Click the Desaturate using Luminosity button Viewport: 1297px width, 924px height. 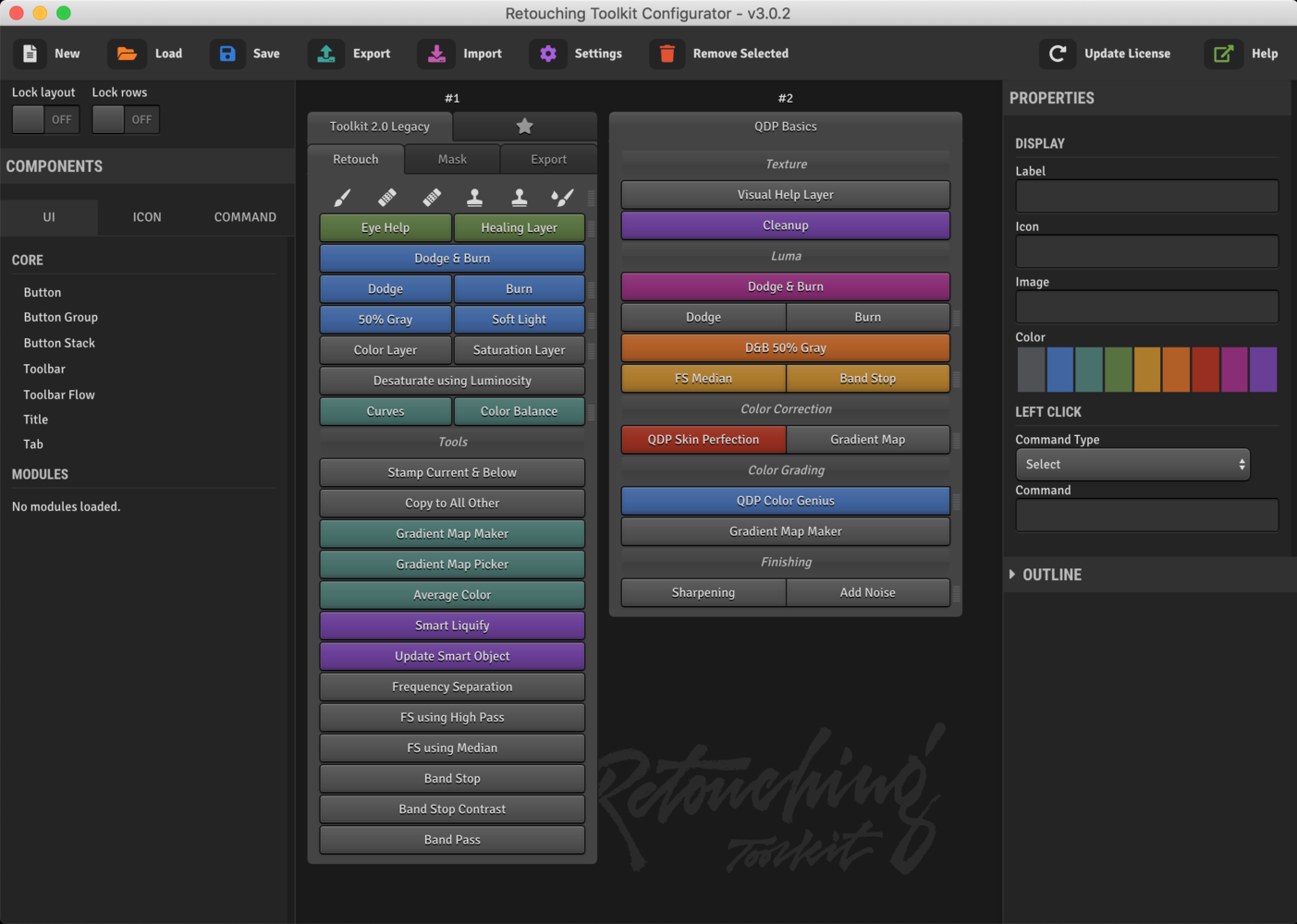[452, 381]
